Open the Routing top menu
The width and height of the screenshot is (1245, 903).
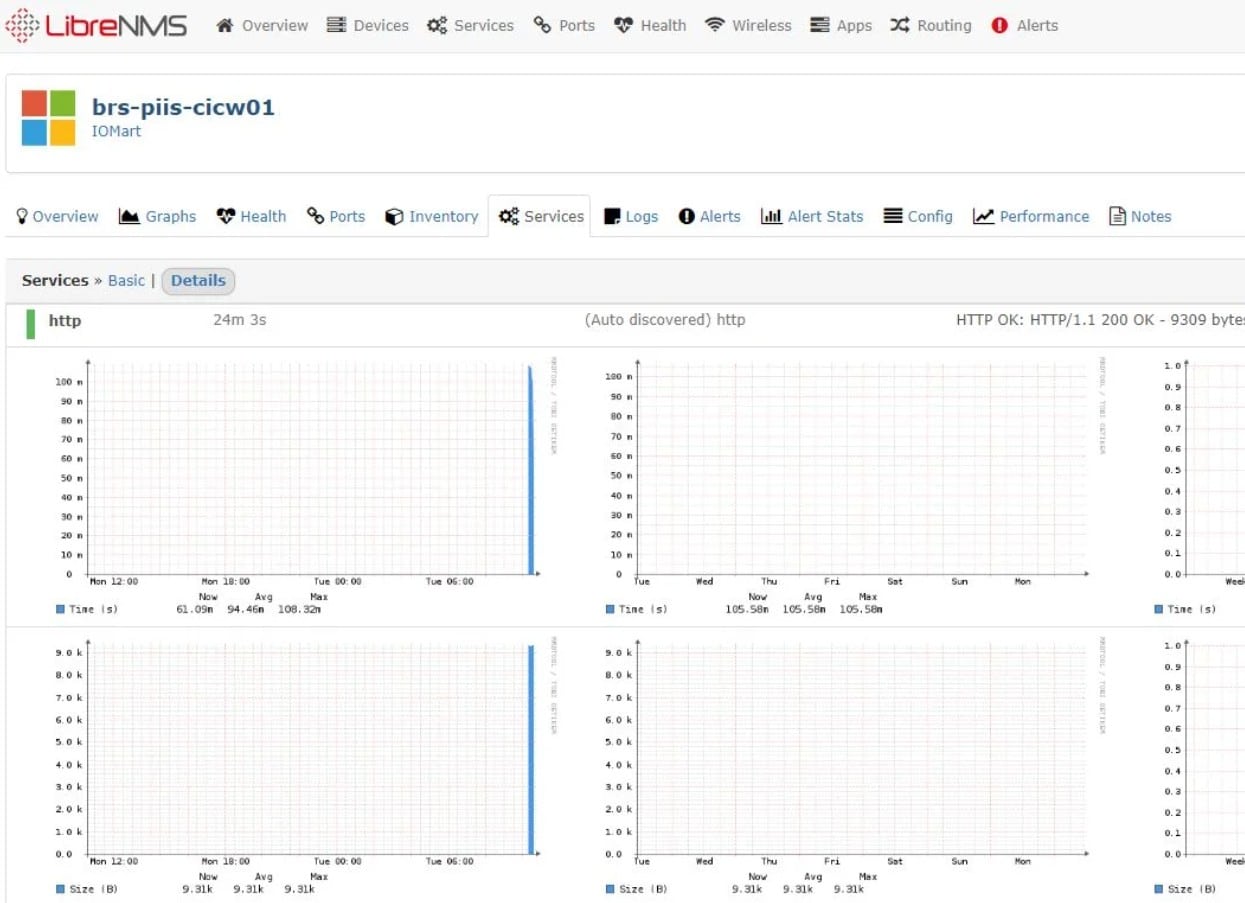tap(931, 25)
